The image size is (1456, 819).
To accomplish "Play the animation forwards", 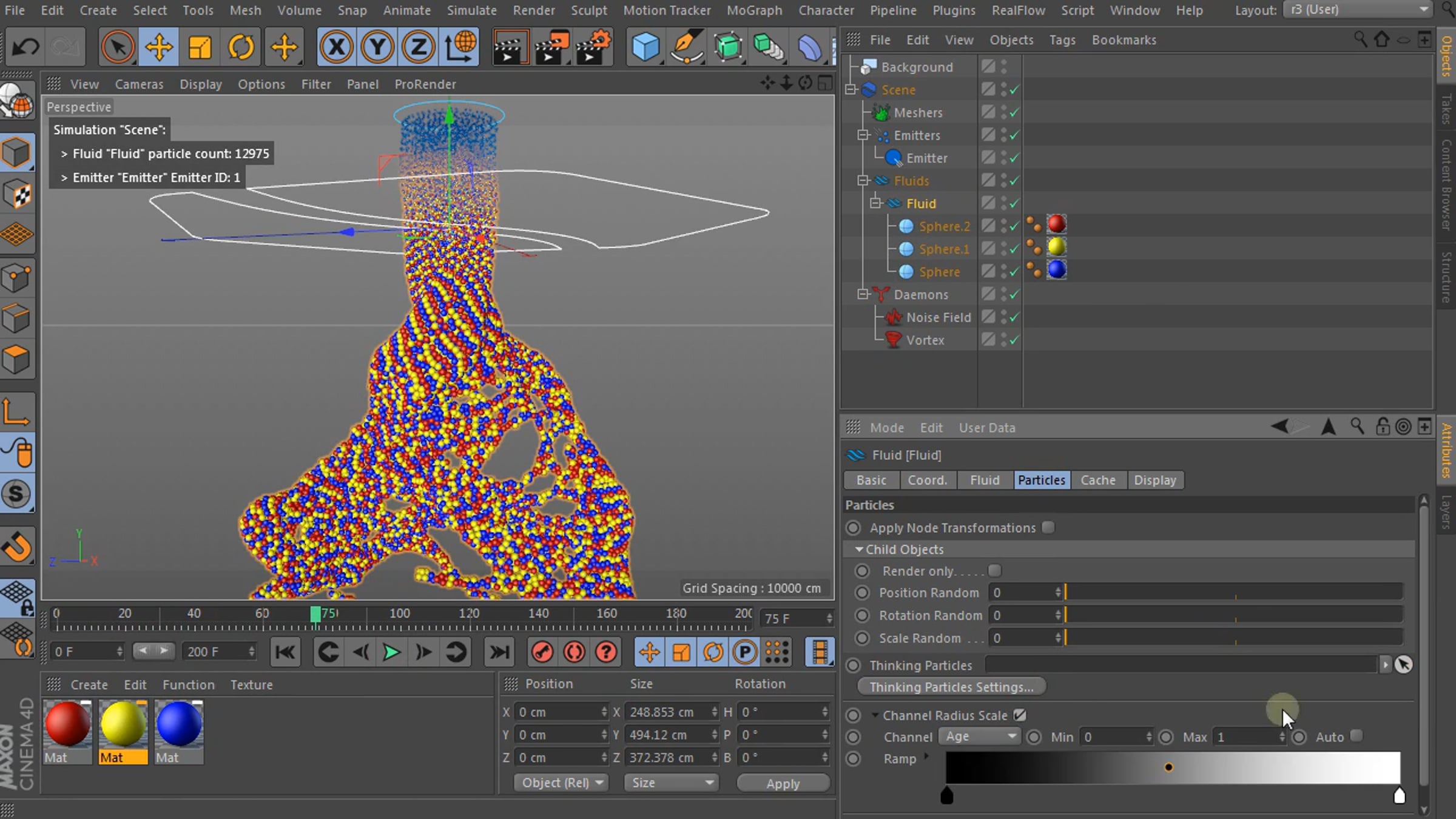I will [x=391, y=653].
